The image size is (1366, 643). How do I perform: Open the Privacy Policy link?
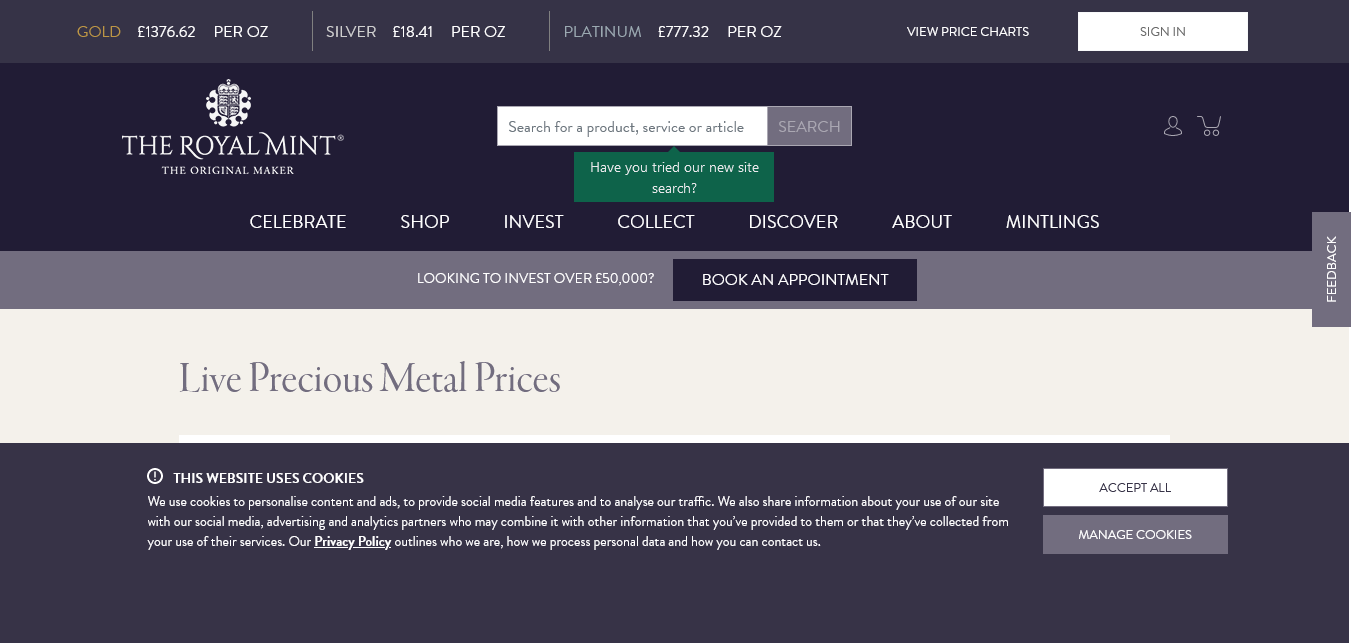pos(352,542)
